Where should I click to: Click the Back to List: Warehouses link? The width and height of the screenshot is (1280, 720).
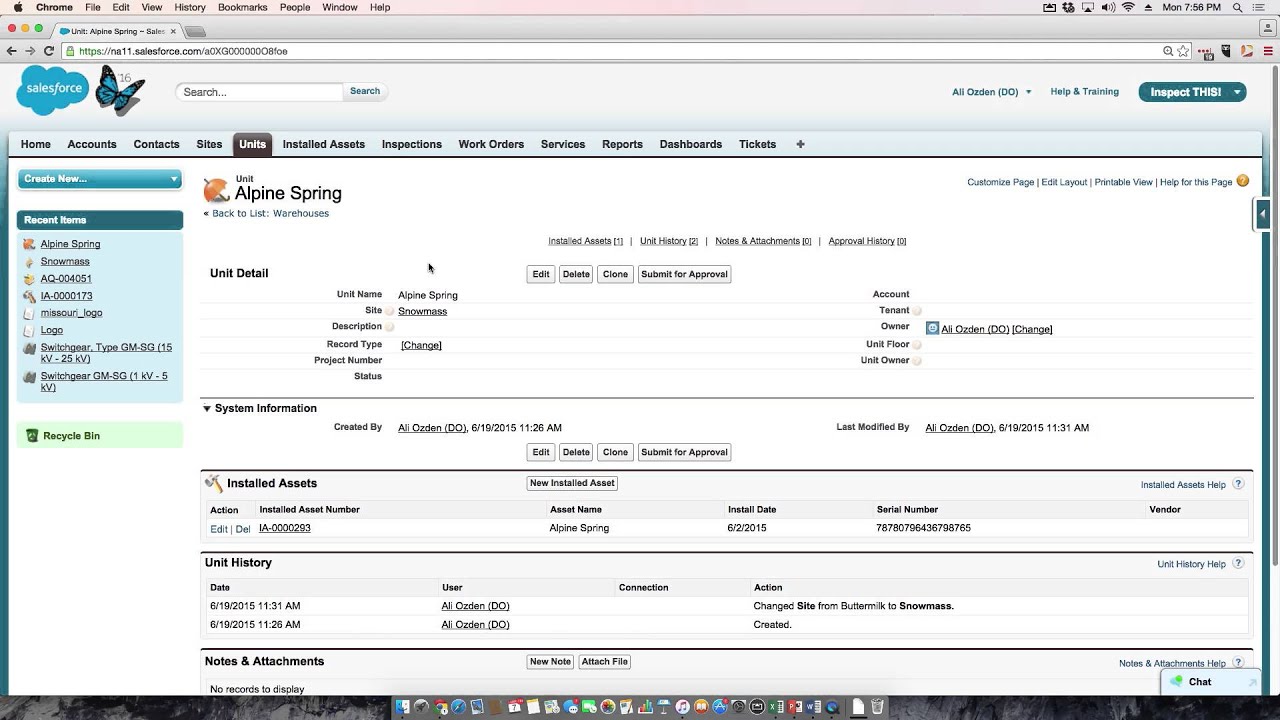pyautogui.click(x=270, y=213)
